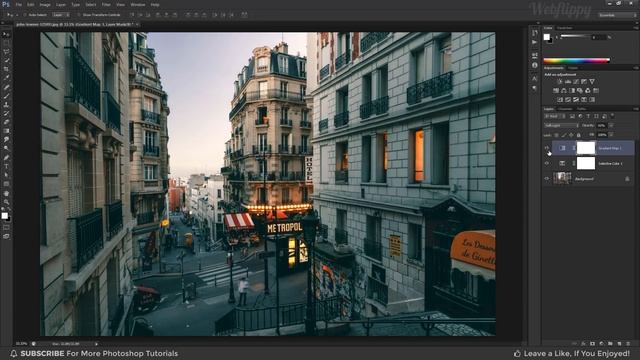This screenshot has width=640, height=360.
Task: Select the Path Selection tool
Action: tap(6, 175)
